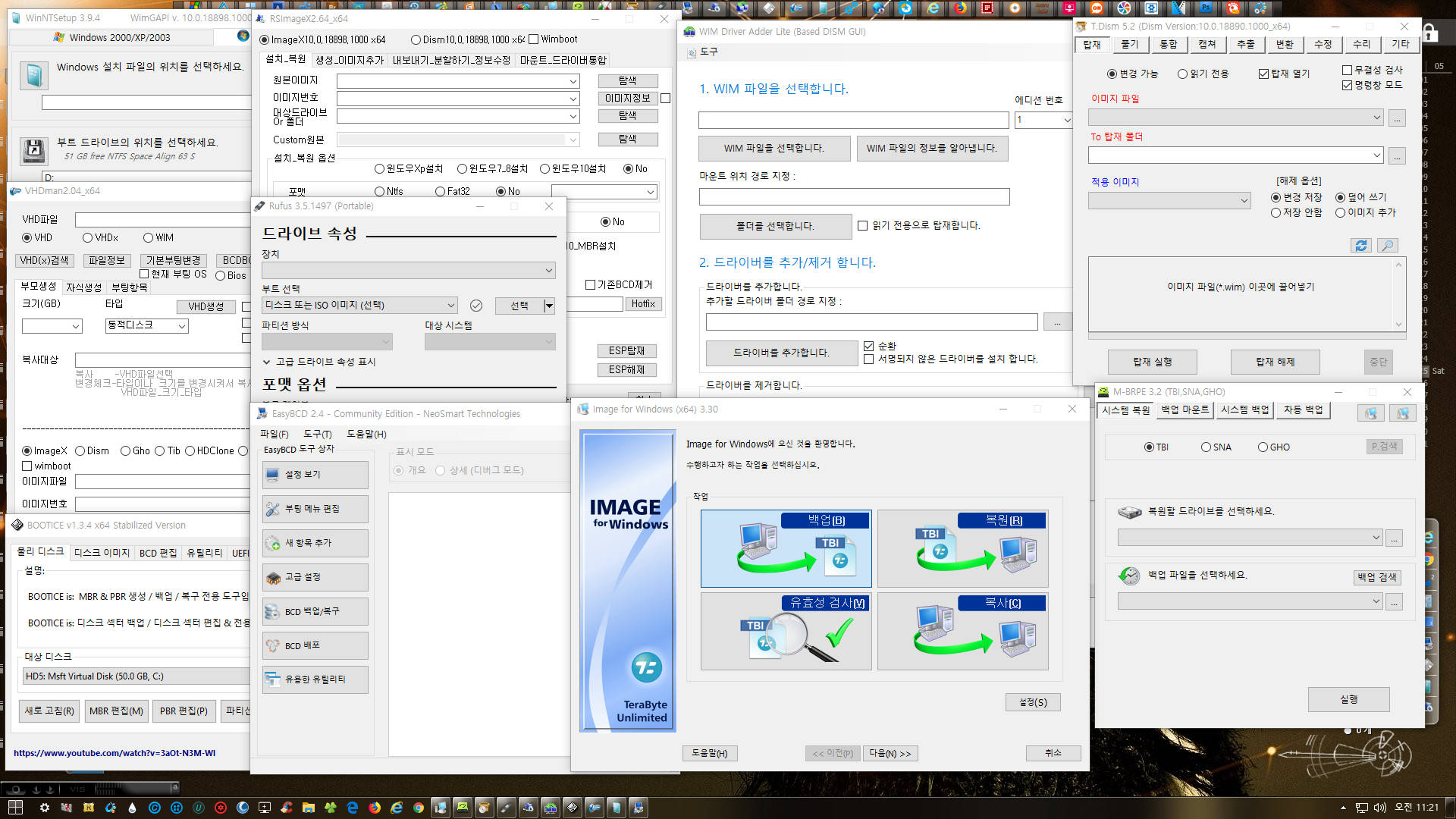Check 기존BCD제거 option
The image size is (1456, 819).
(590, 285)
